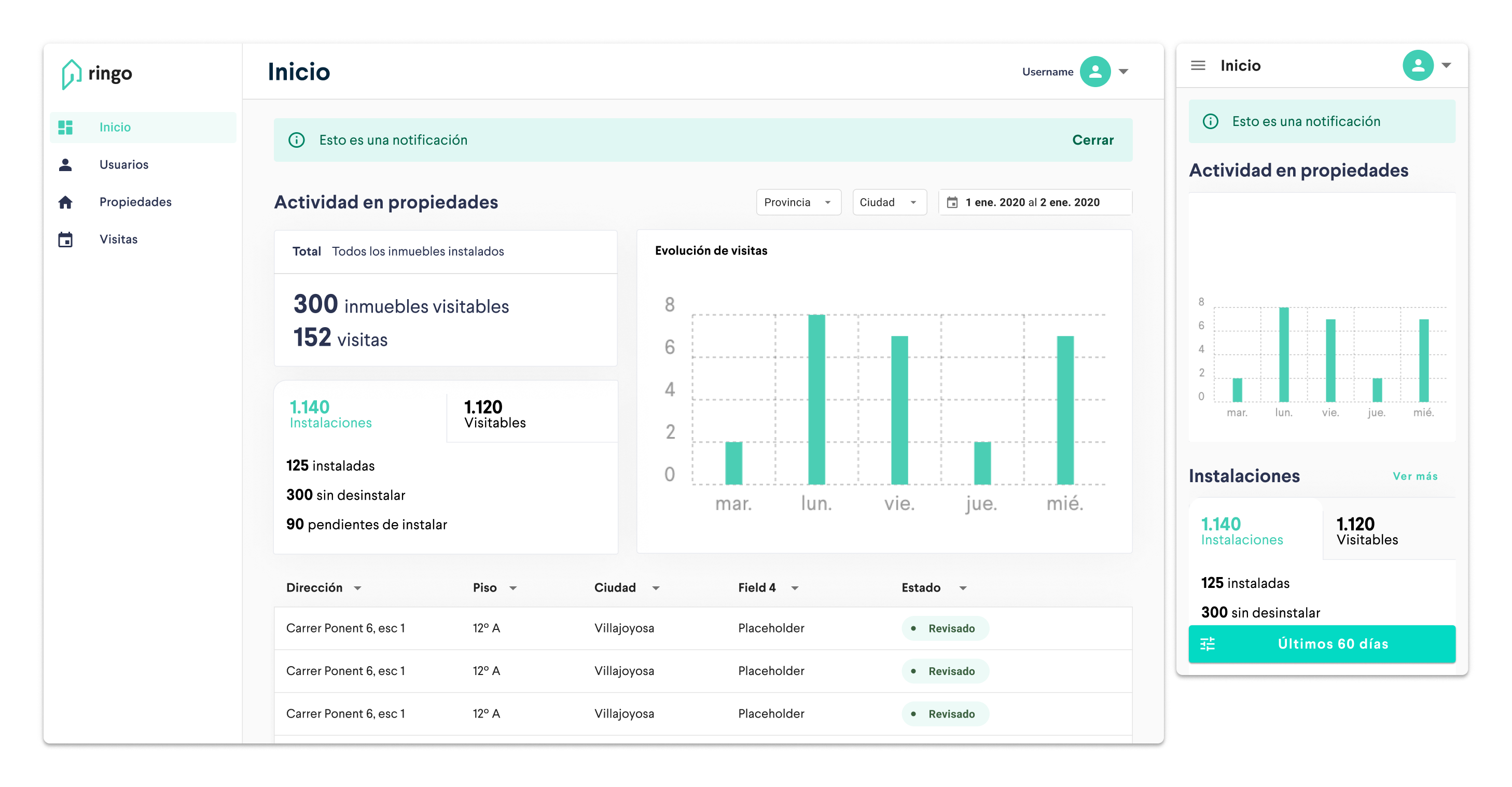
Task: Click '125 instaladas' in desktop card
Action: [330, 466]
